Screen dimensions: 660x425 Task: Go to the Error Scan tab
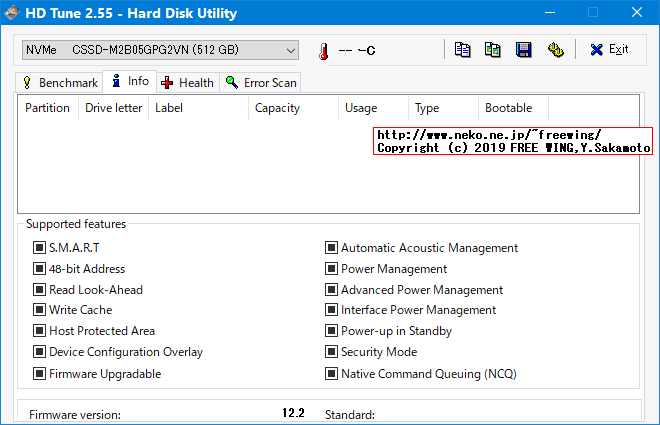click(x=261, y=82)
